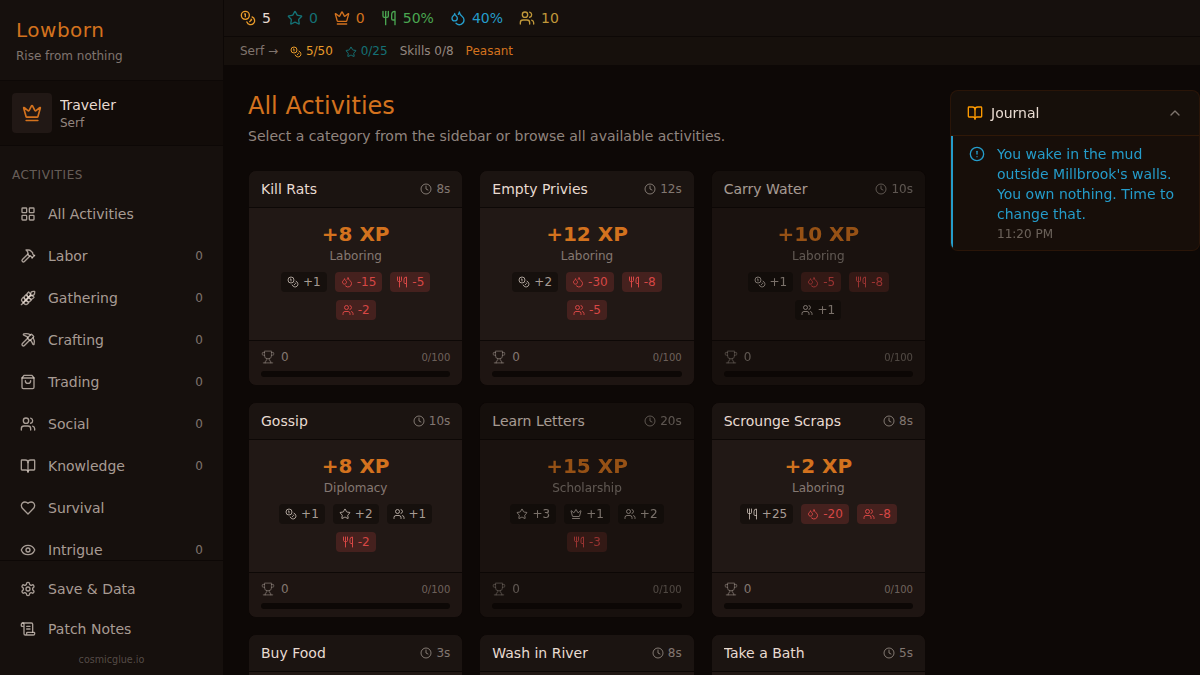Click the 0/25 reputation requirement
Screen dimensions: 1200x675
[366, 51]
